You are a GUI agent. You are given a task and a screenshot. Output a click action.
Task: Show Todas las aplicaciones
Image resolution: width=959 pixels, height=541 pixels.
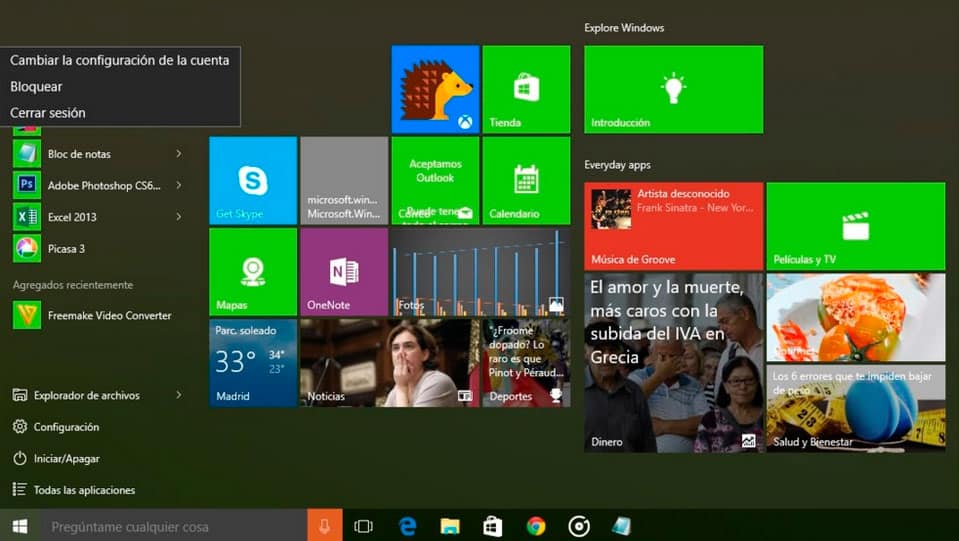[x=73, y=490]
